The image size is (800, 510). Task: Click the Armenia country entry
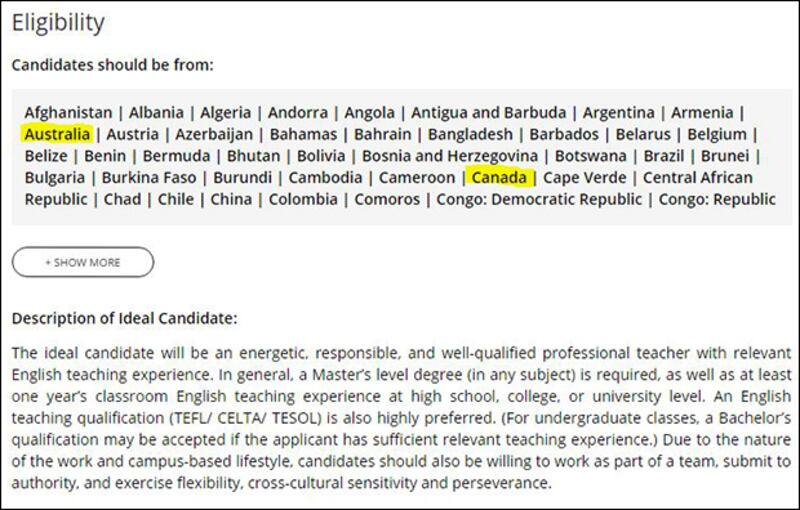[x=702, y=113]
